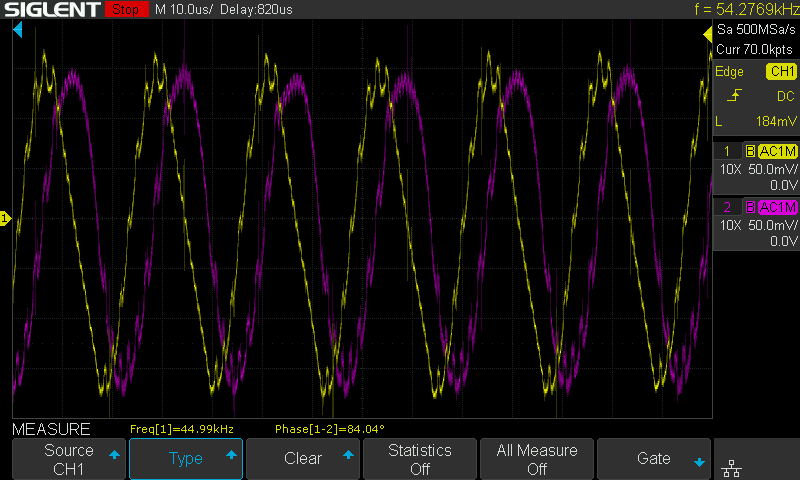Screen dimensions: 800x480
Task: Click the yellow trigger level arrow
Action: [x=706, y=34]
